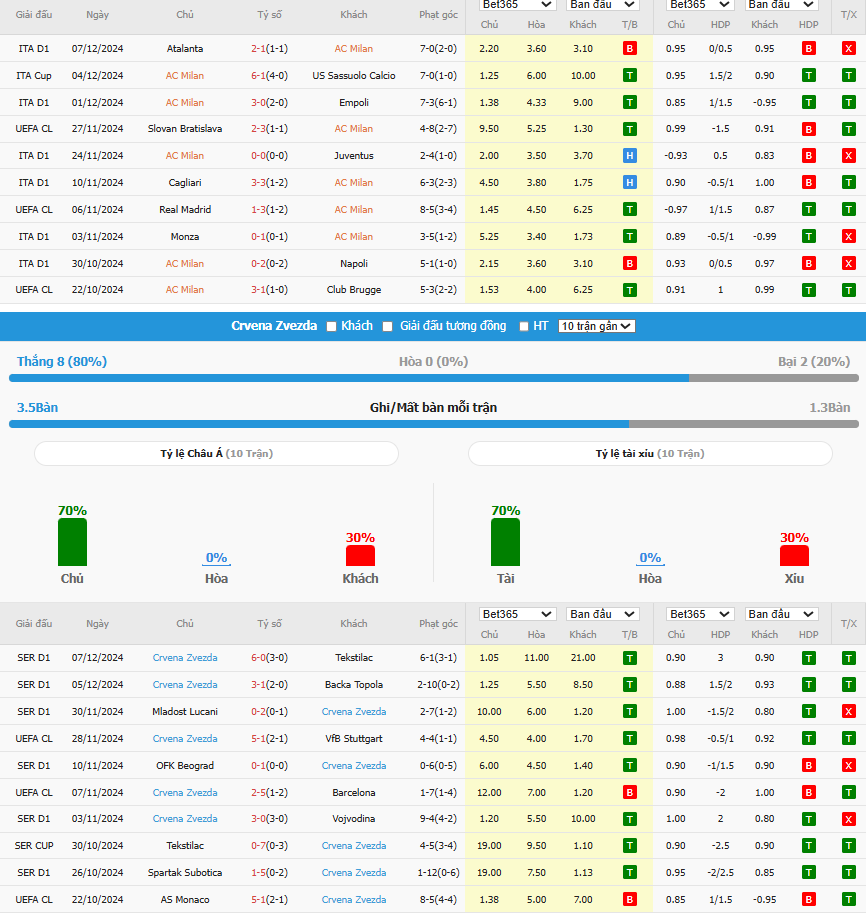This screenshot has width=867, height=913.
Task: Click blue H badge in Juventus row
Action: coord(629,156)
